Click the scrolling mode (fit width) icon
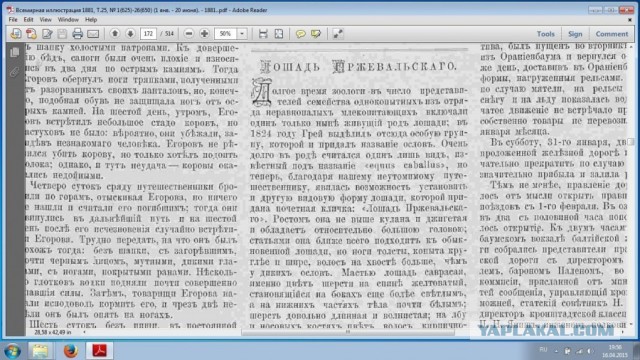This screenshot has width=640, height=360. click(263, 34)
